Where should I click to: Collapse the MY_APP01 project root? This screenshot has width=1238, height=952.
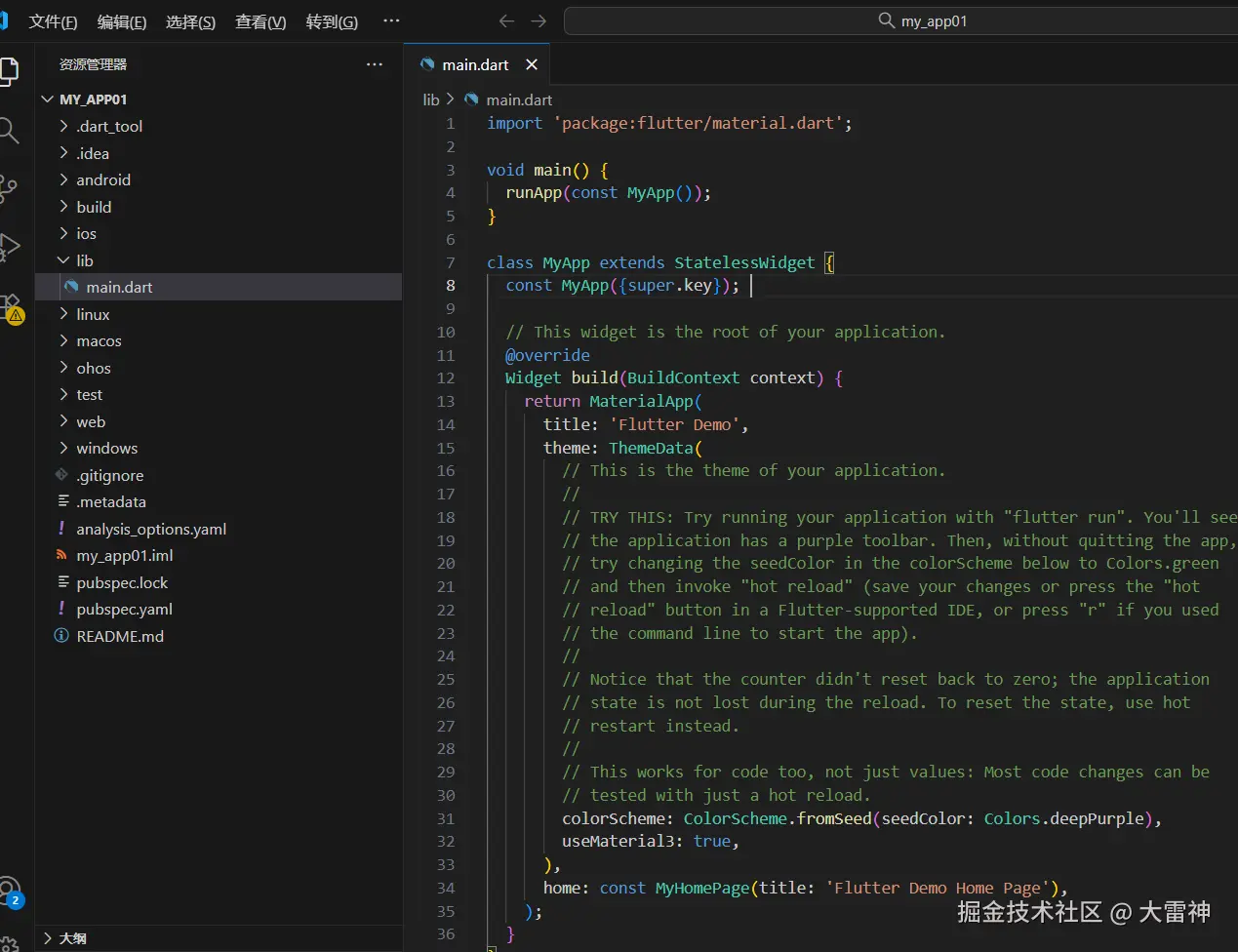[93, 99]
